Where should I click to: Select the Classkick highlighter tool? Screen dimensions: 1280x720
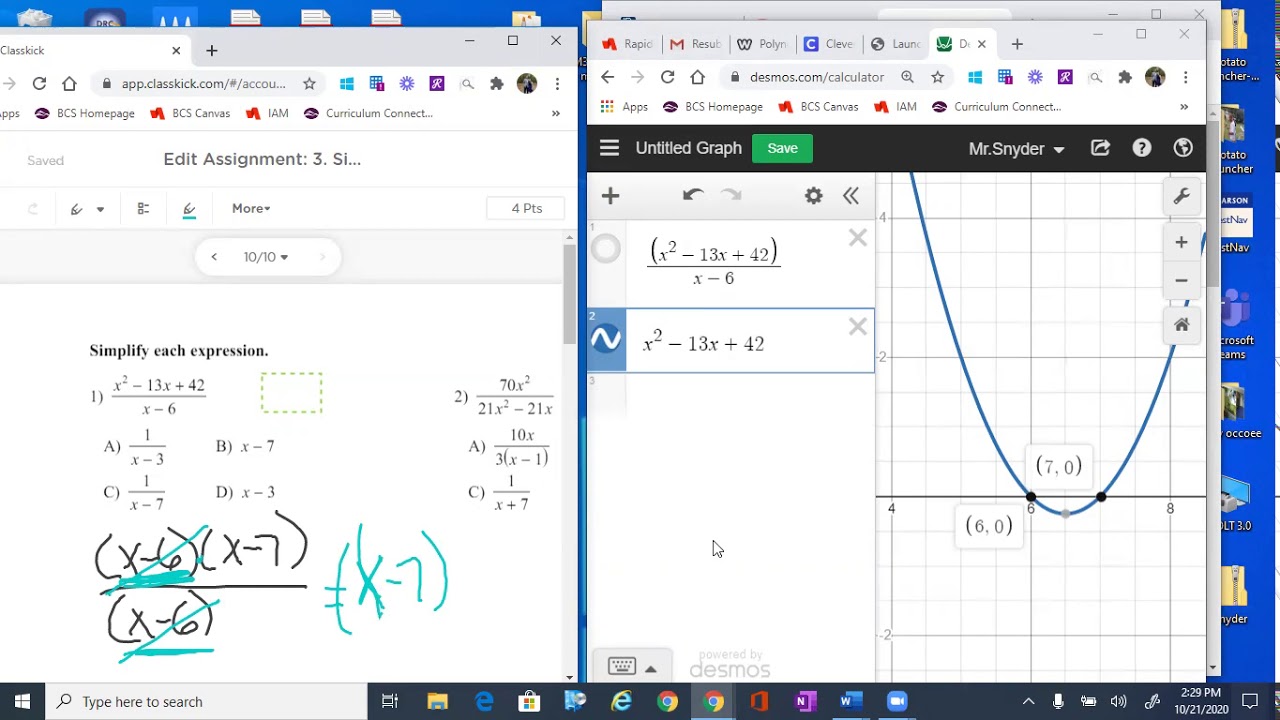point(189,208)
